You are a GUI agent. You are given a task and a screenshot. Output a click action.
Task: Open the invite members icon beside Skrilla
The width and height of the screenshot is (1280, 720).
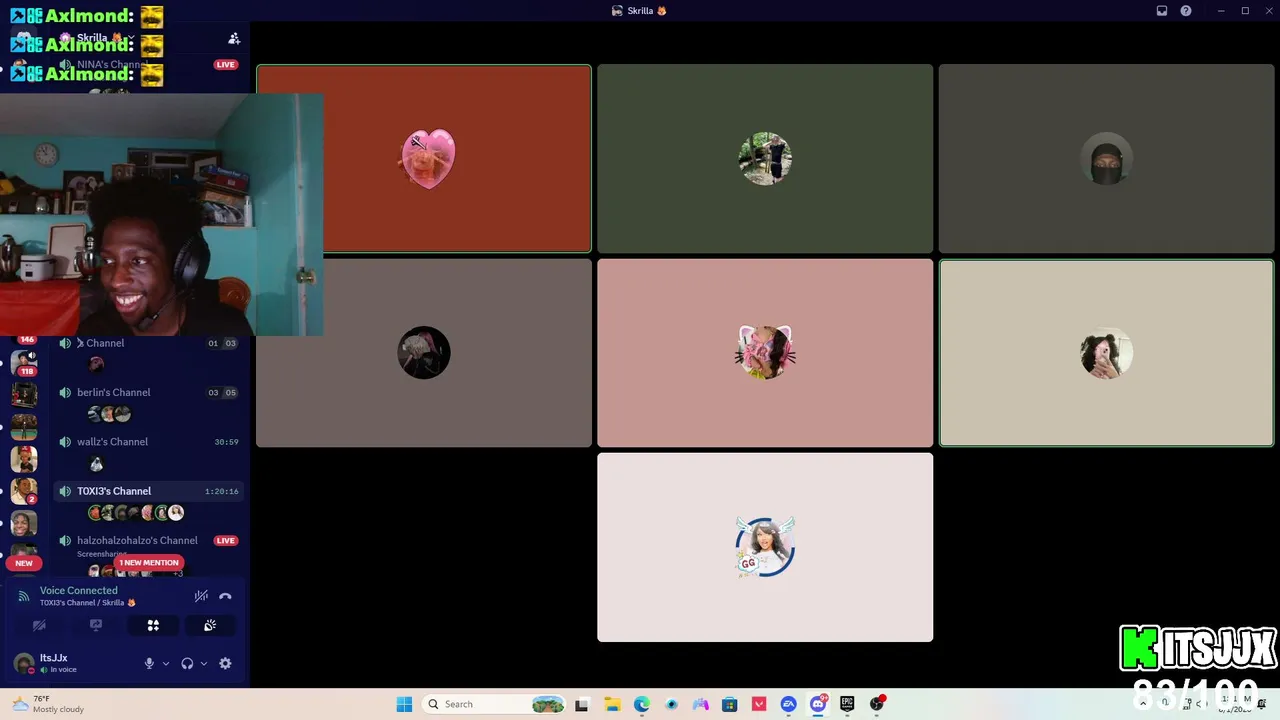pyautogui.click(x=234, y=39)
